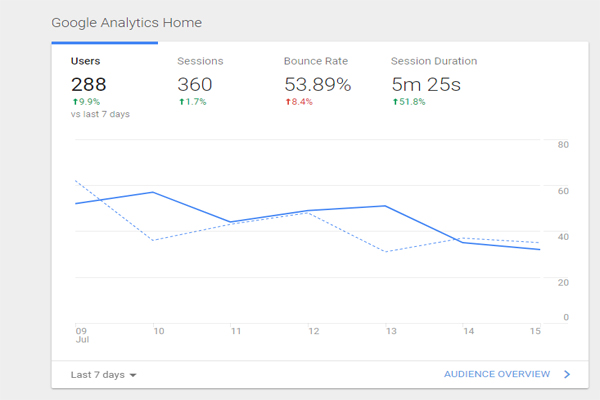Click the 51.8% duration change indicator
The height and width of the screenshot is (400, 600).
[409, 102]
